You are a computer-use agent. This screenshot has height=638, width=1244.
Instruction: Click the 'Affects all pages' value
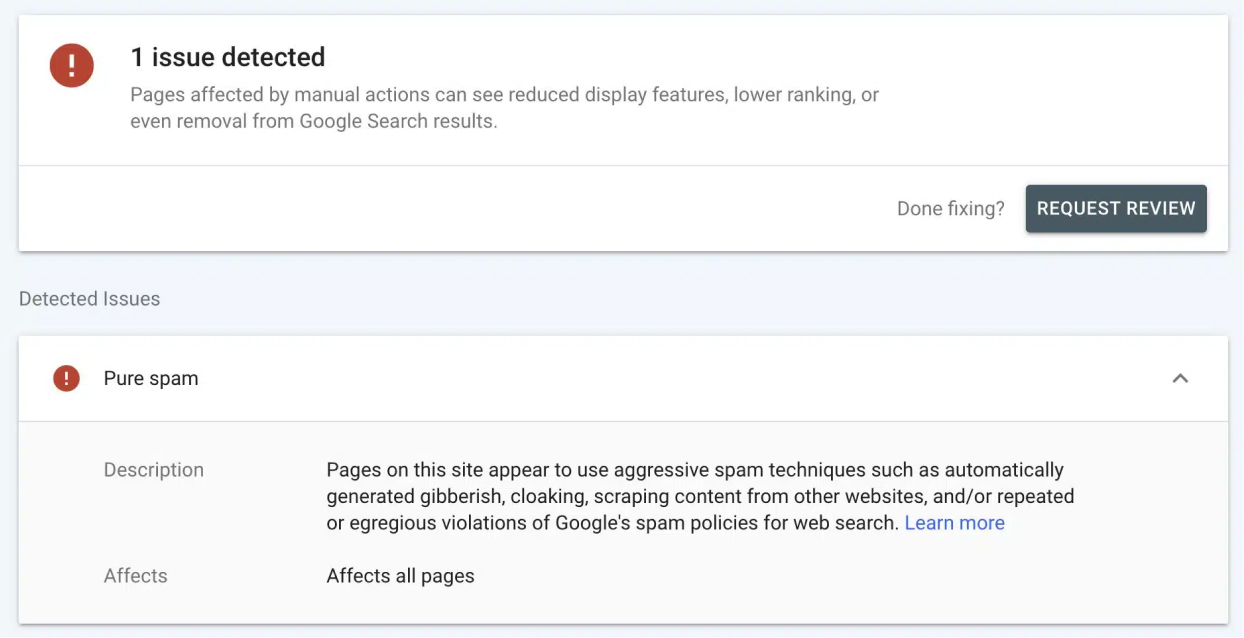(x=400, y=576)
